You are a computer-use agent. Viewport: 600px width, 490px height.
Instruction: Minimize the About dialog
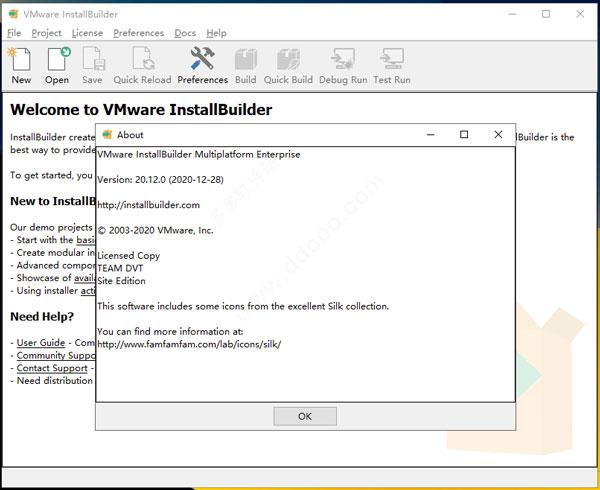[x=430, y=135]
